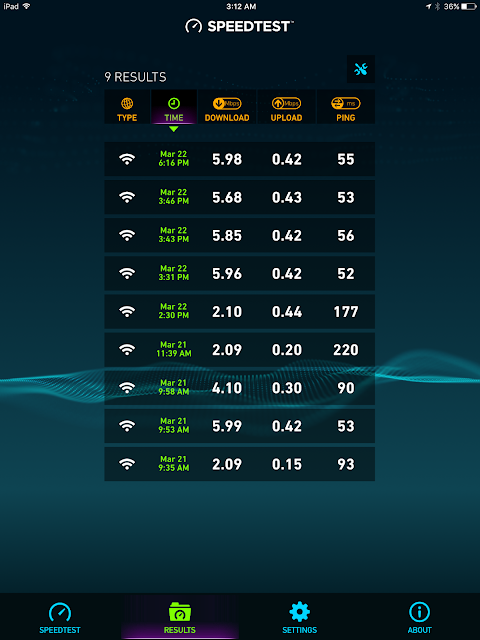Tap ping value 55
Viewport: 480px width, 640px height.
(346, 159)
